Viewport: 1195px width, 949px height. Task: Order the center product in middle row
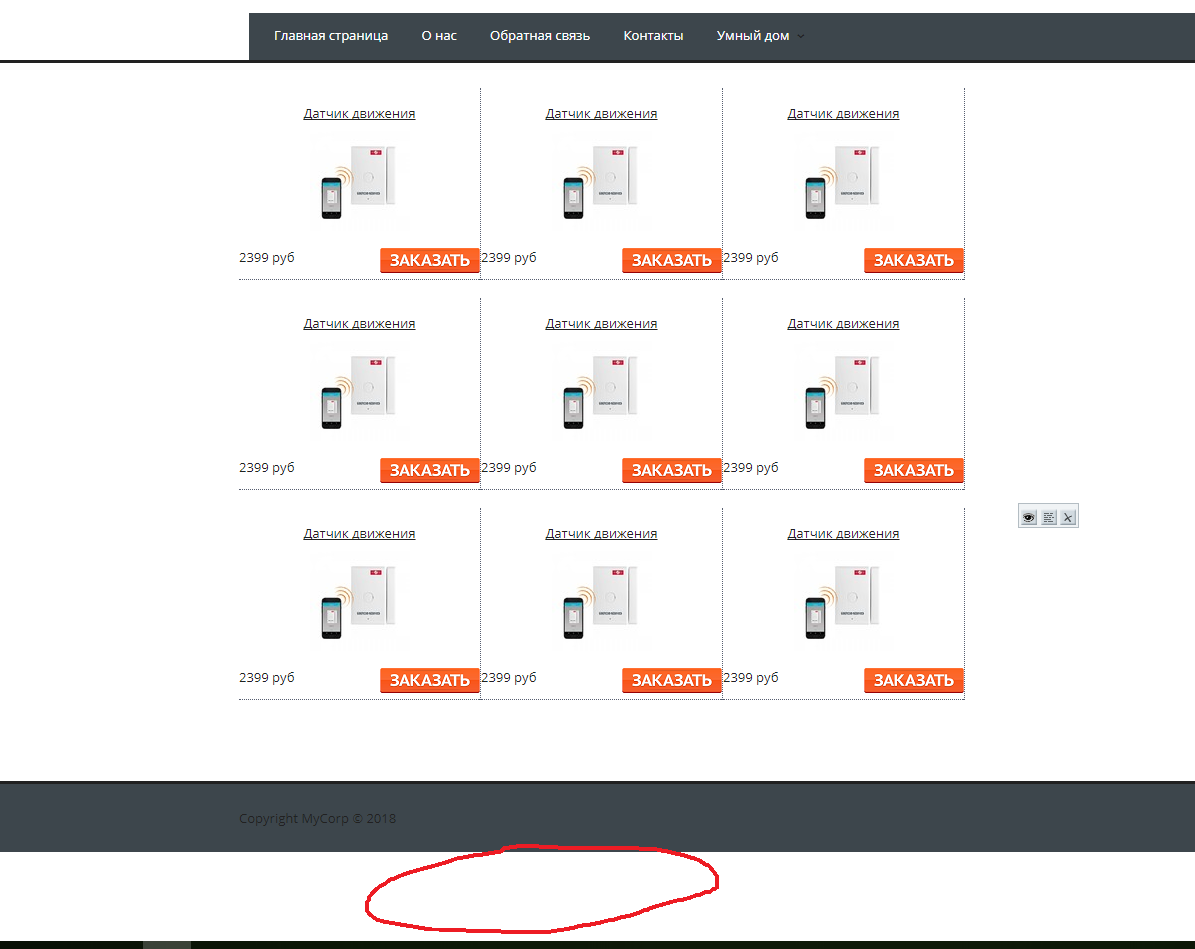(671, 470)
